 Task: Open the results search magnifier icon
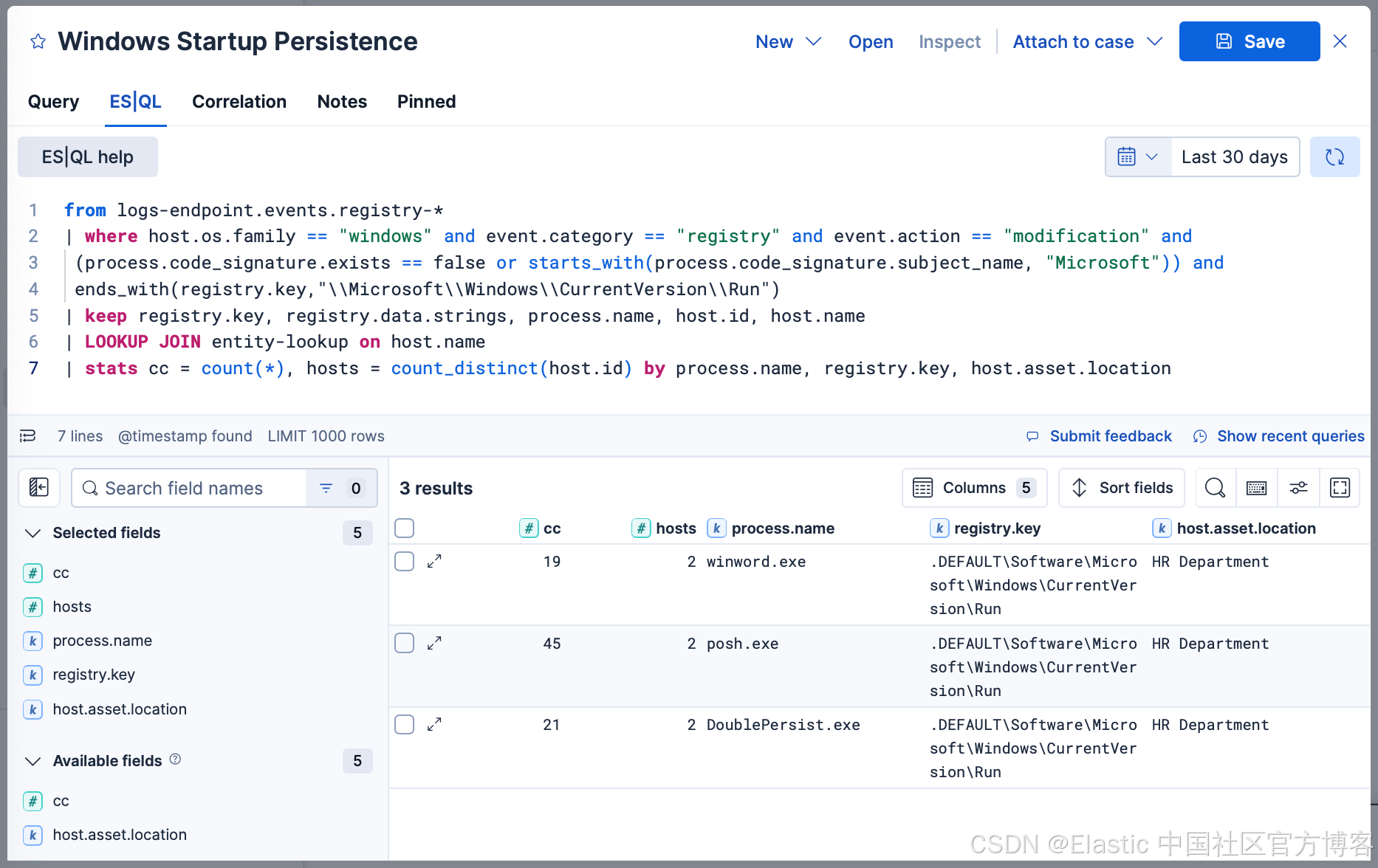pyautogui.click(x=1215, y=488)
